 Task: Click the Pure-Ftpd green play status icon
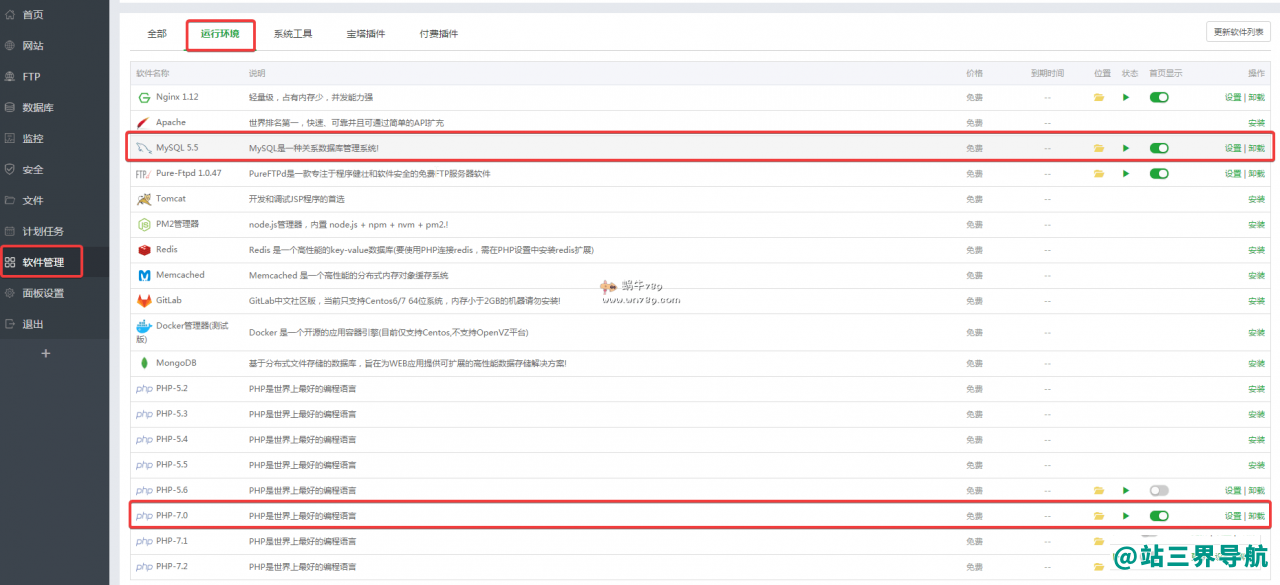coord(1126,174)
